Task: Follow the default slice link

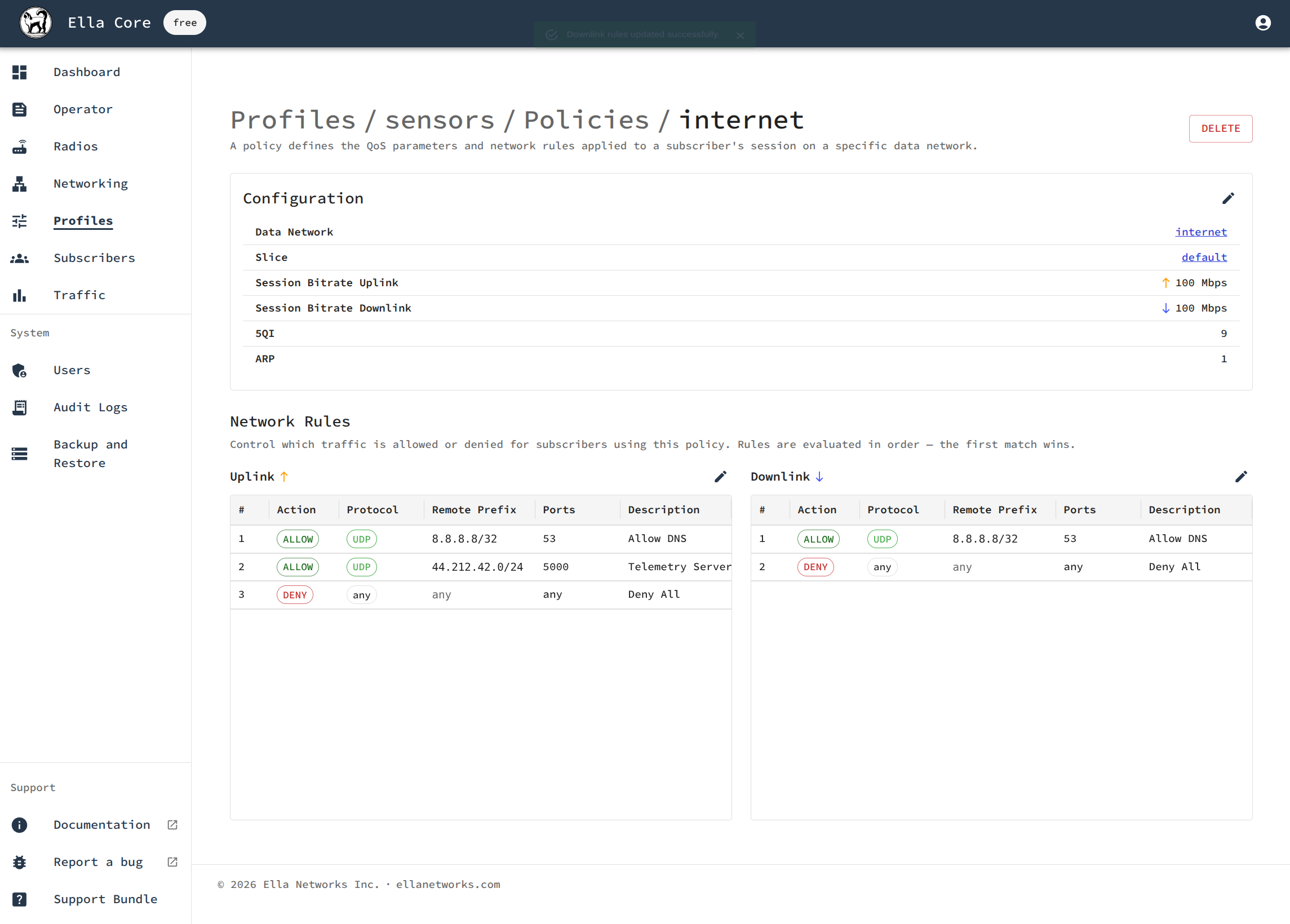Action: [x=1204, y=257]
